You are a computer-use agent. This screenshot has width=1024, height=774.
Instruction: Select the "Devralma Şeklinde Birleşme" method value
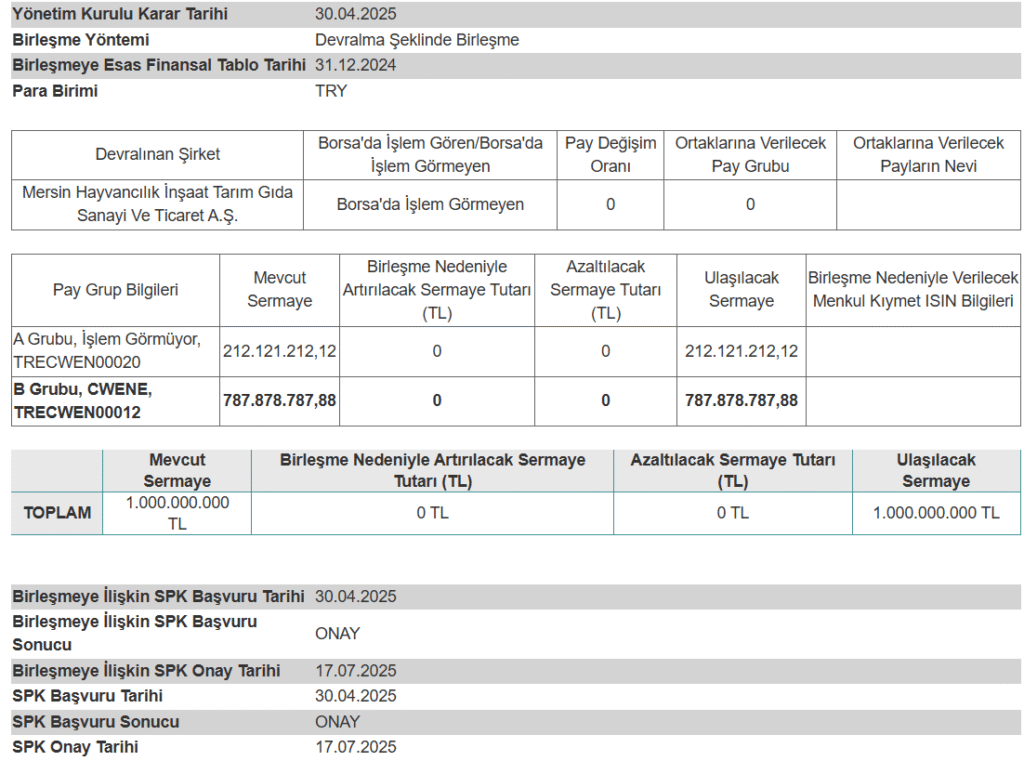click(x=416, y=40)
